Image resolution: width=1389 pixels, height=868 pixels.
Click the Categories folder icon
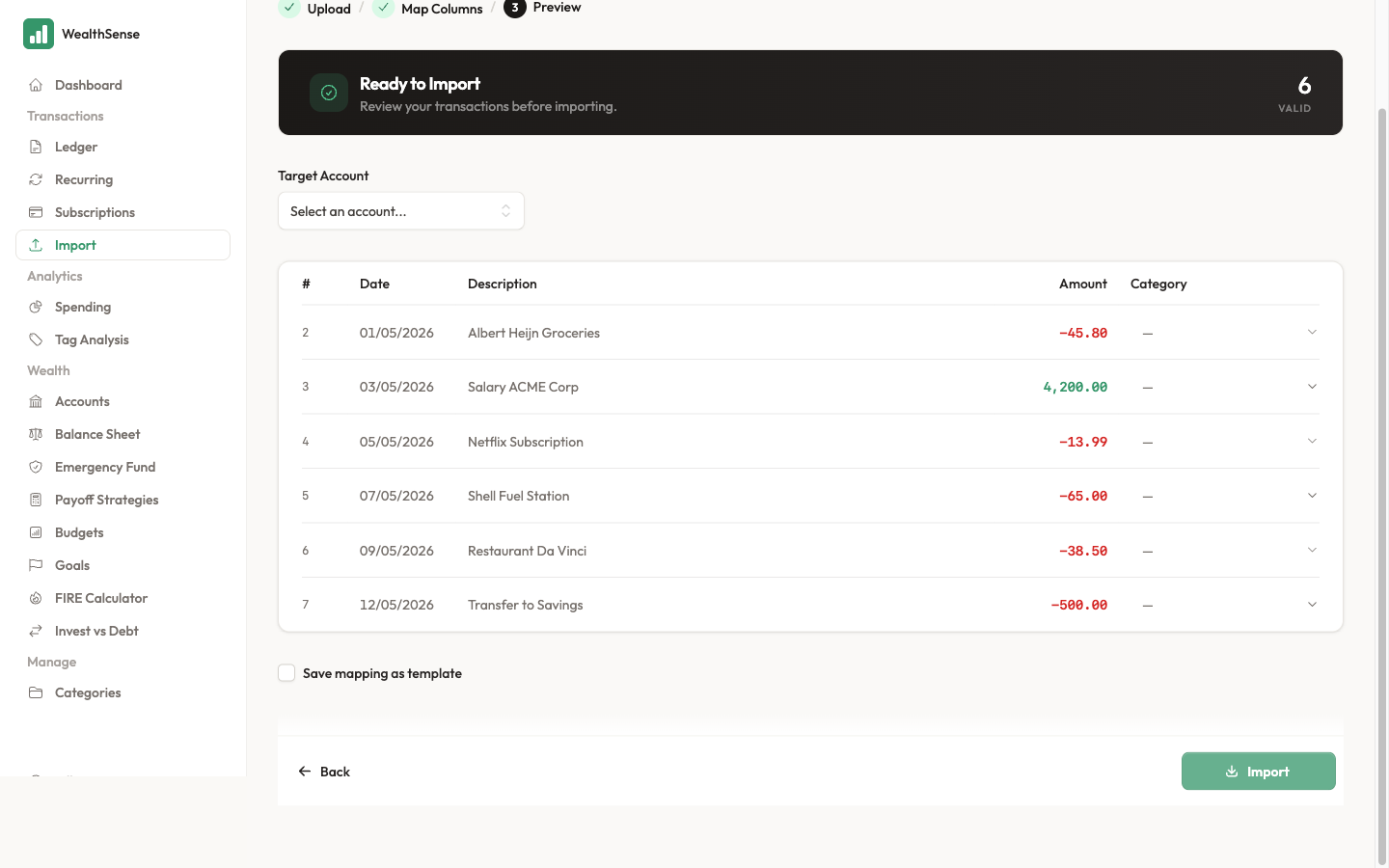click(36, 692)
